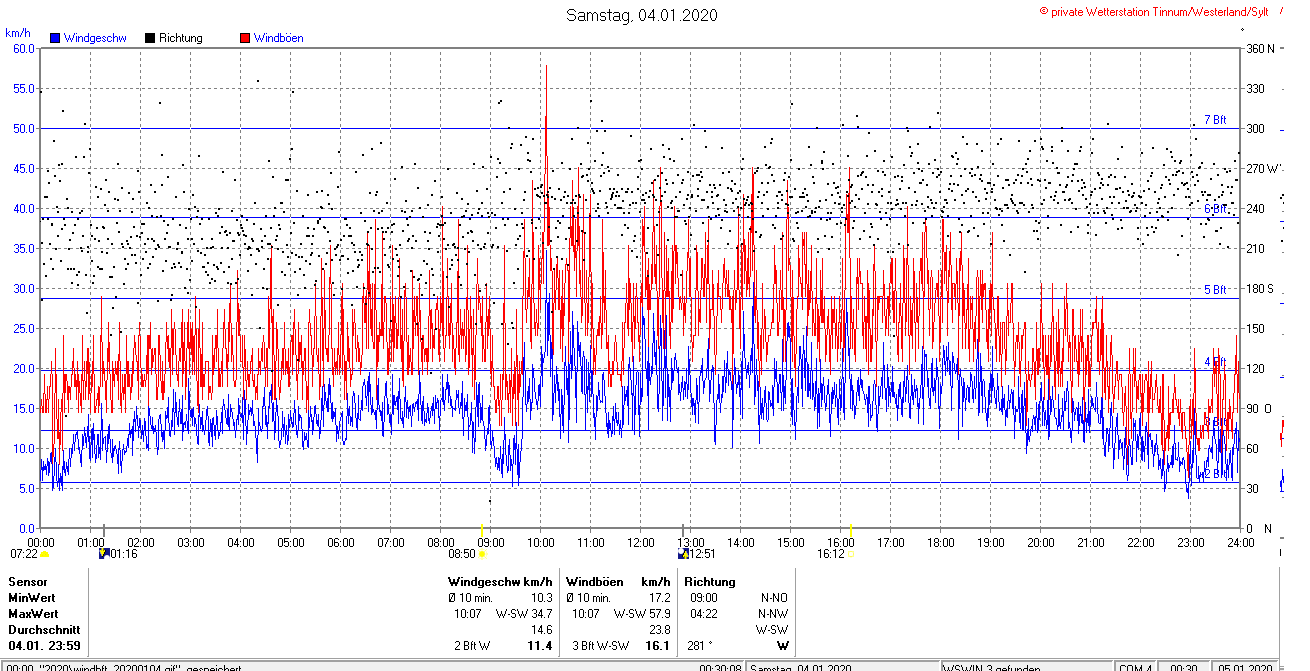The height and width of the screenshot is (671, 1310).
Task: Click the Richtung column header in table
Action: click(710, 582)
